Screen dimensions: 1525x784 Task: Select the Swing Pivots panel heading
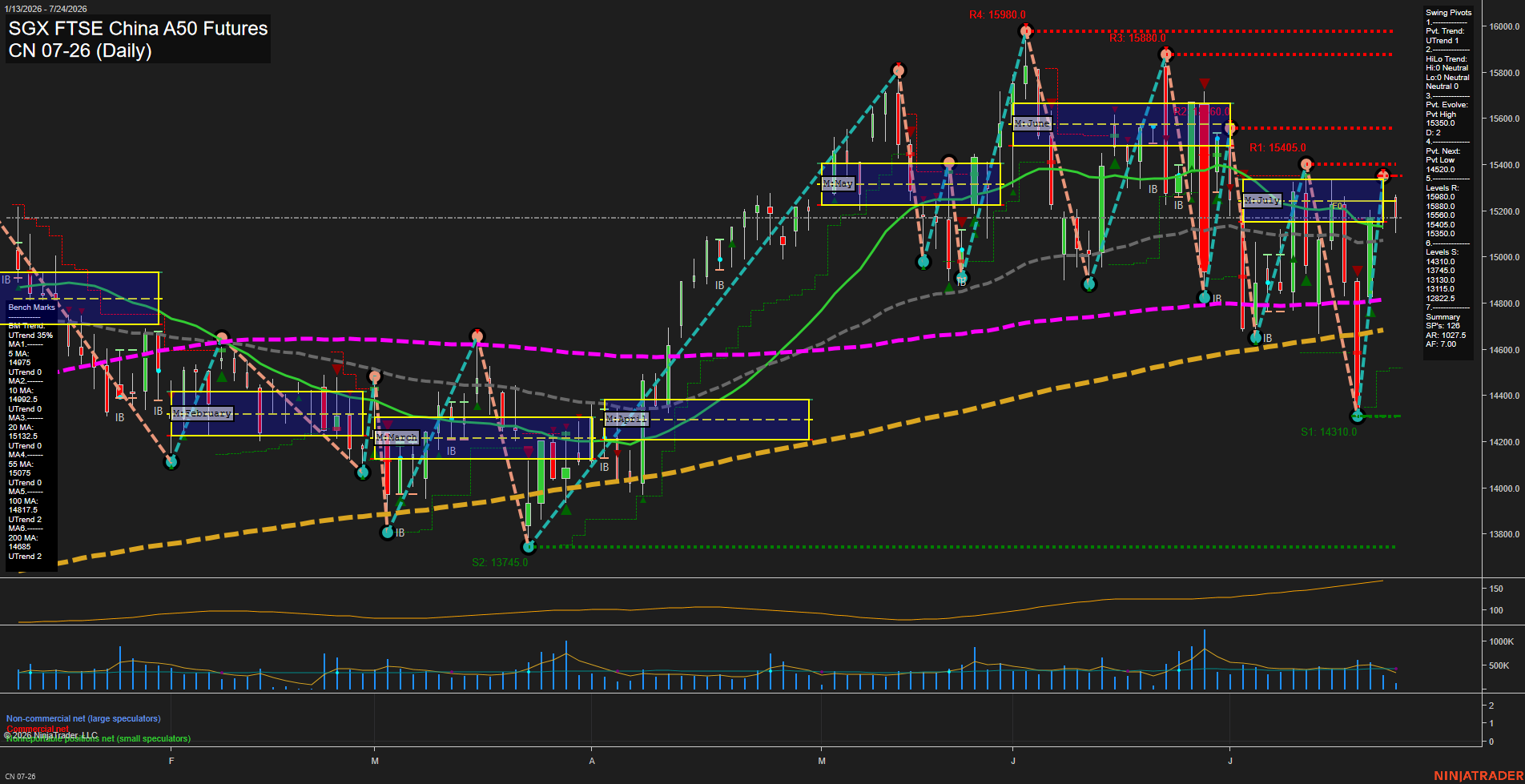click(1448, 13)
